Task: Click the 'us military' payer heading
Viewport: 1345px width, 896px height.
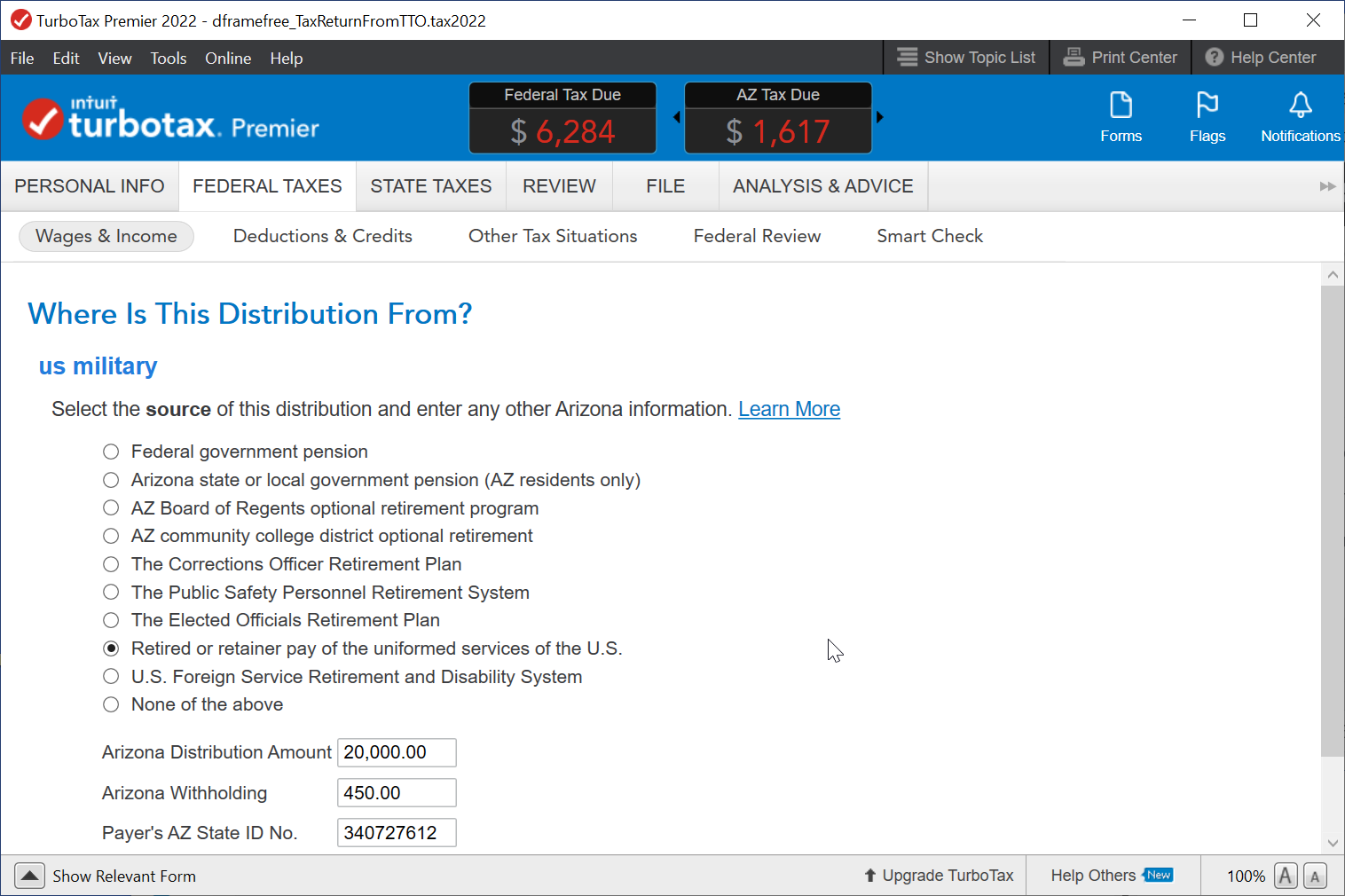Action: [x=98, y=366]
